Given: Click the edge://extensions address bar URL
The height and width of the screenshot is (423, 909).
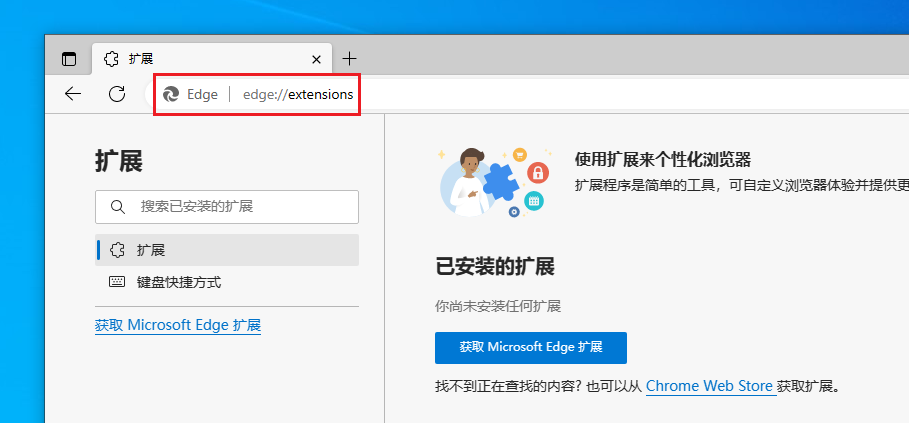Looking at the screenshot, I should coord(298,94).
